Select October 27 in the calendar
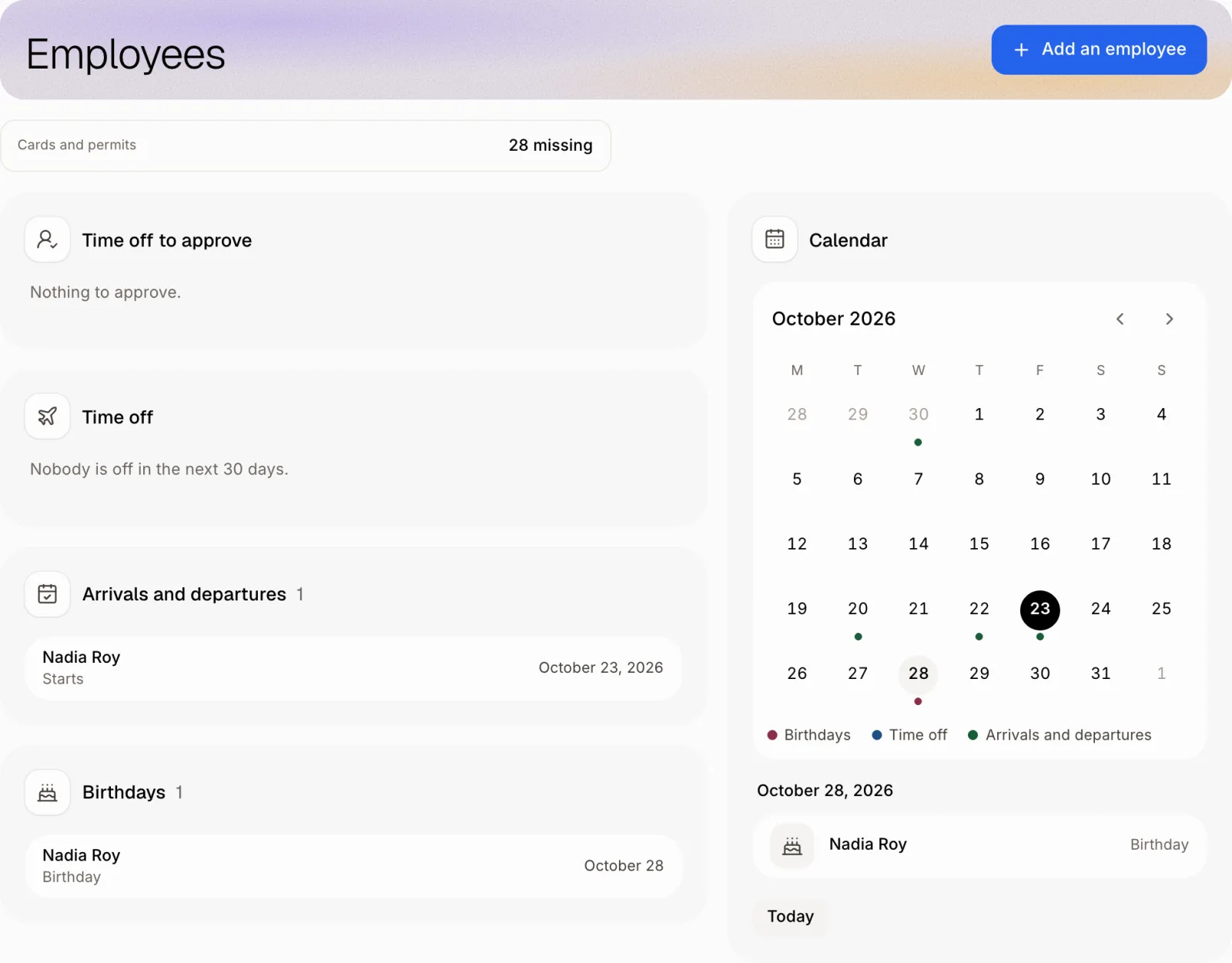The width and height of the screenshot is (1232, 963). 858,674
